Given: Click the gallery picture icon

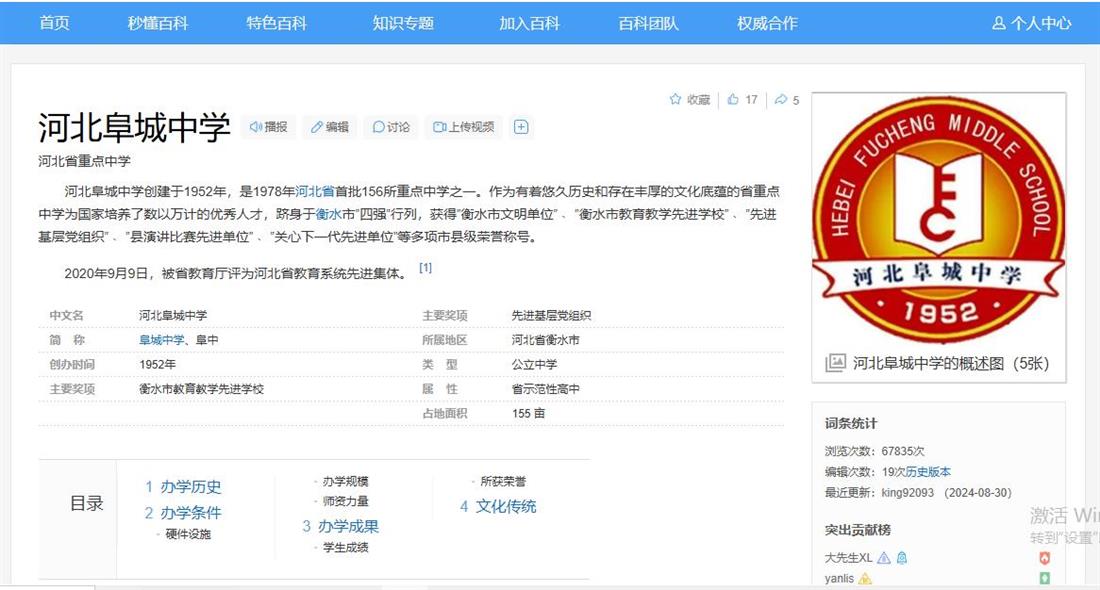Looking at the screenshot, I should coord(835,363).
